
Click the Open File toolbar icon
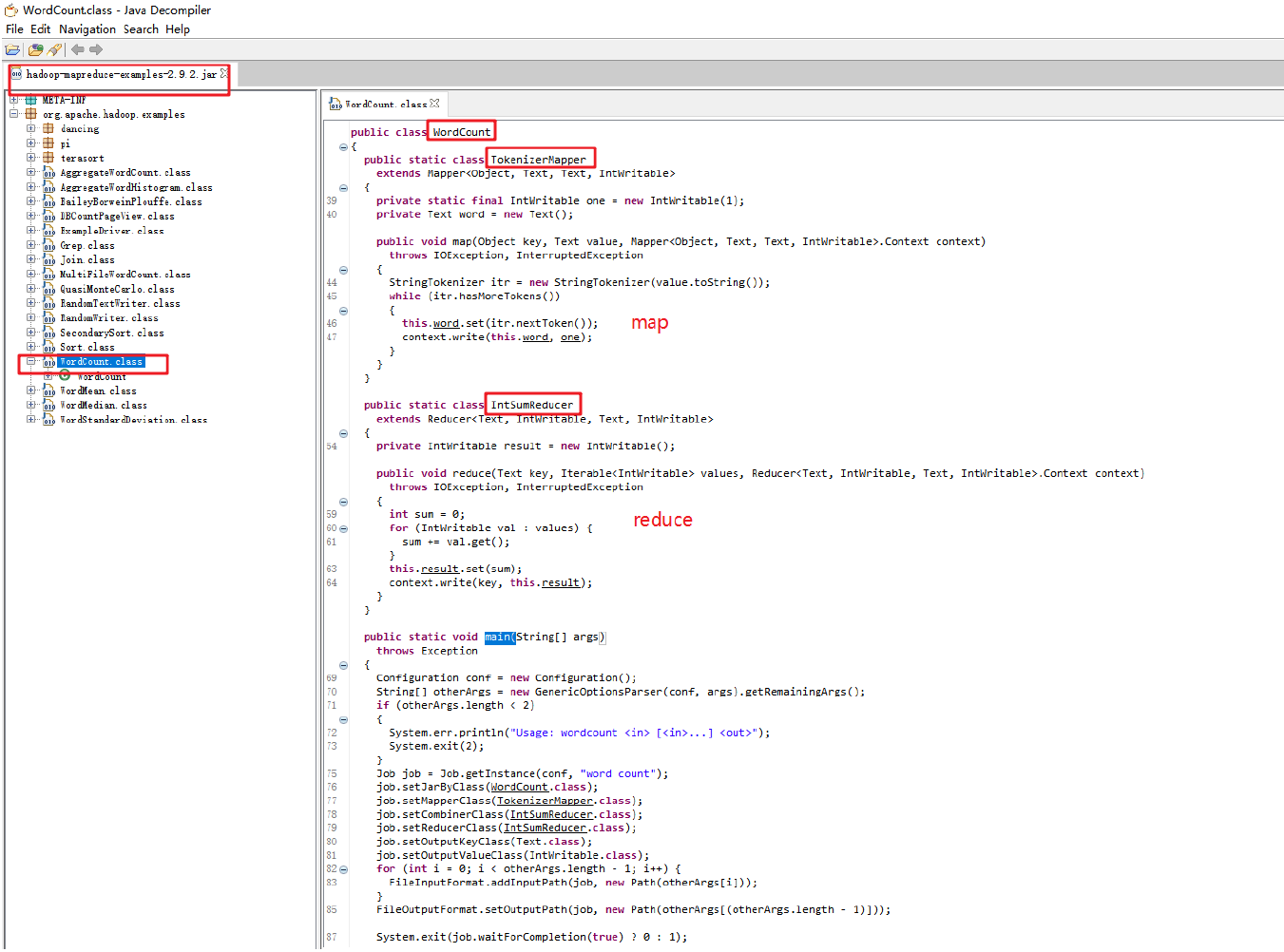[x=12, y=49]
